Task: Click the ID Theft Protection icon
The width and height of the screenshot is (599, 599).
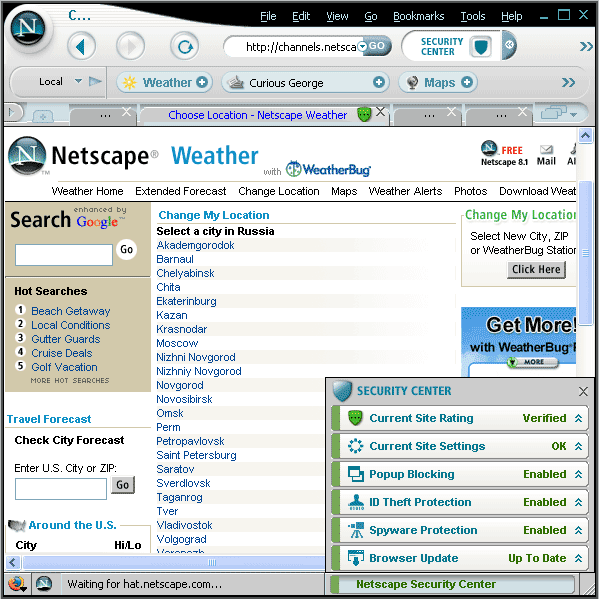Action: click(356, 502)
